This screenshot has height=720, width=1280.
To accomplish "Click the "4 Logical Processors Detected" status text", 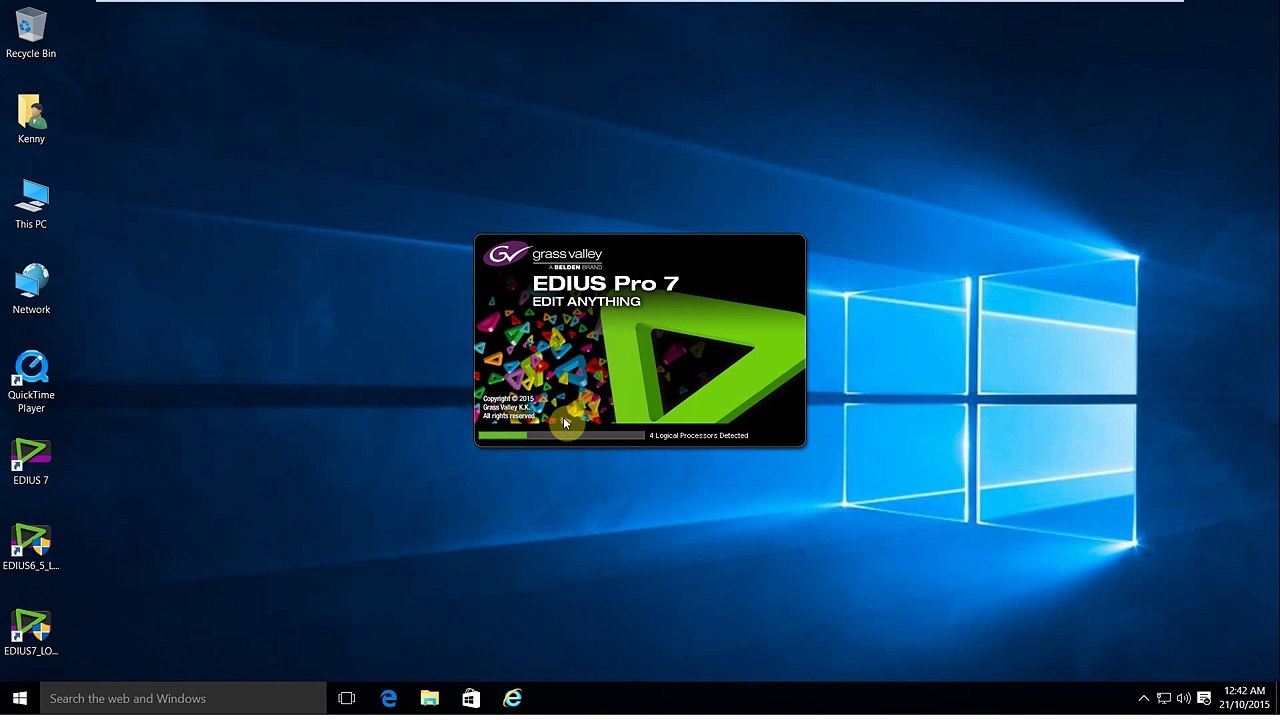I will [x=699, y=435].
